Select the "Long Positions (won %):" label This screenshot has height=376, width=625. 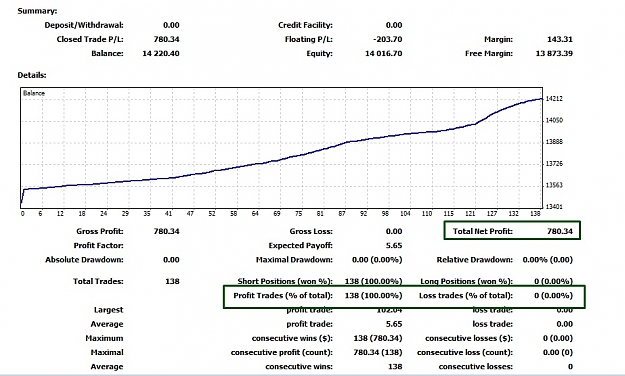coord(467,282)
